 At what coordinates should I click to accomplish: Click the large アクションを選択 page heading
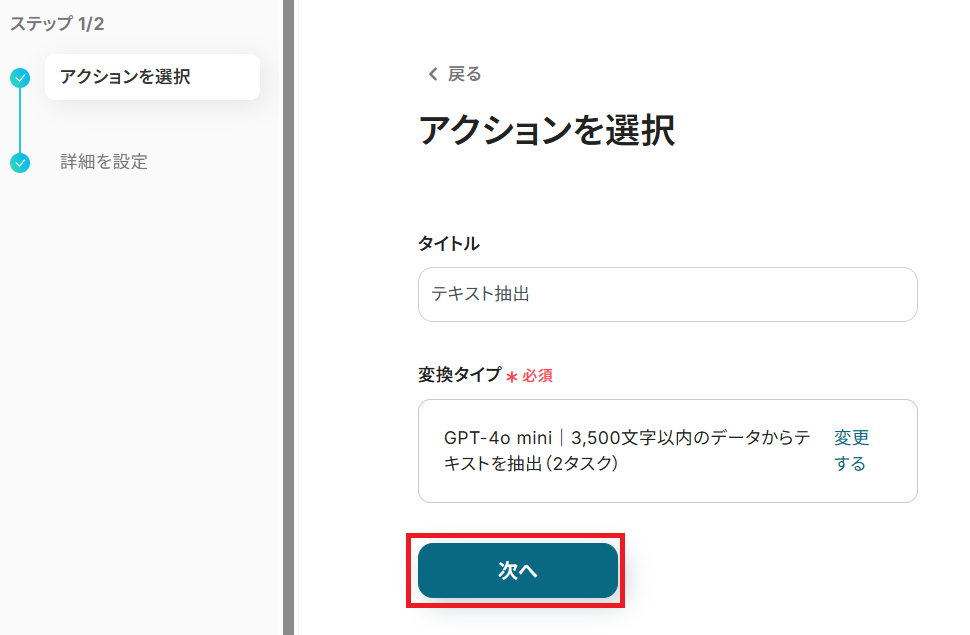tap(546, 131)
